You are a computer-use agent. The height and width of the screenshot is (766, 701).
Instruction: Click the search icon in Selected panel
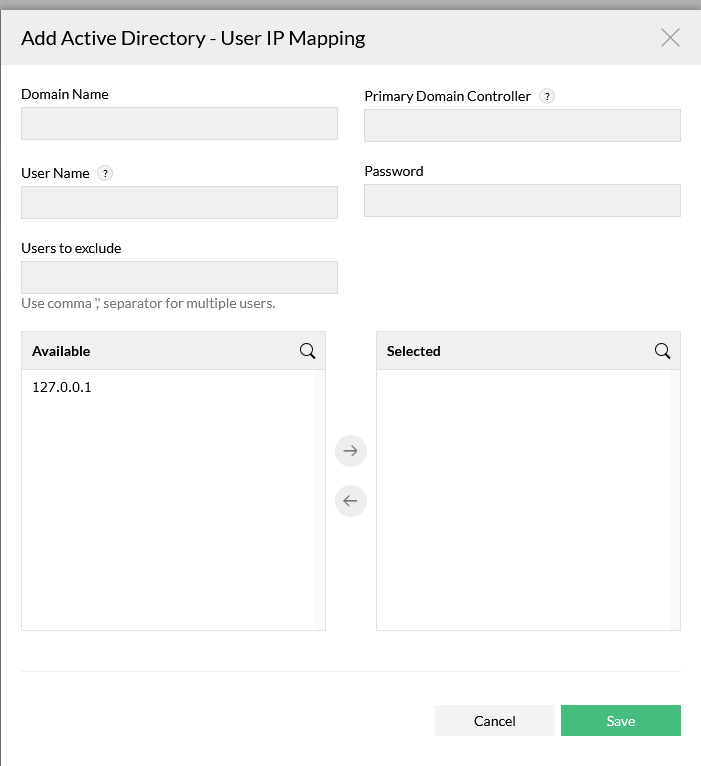[x=662, y=351]
